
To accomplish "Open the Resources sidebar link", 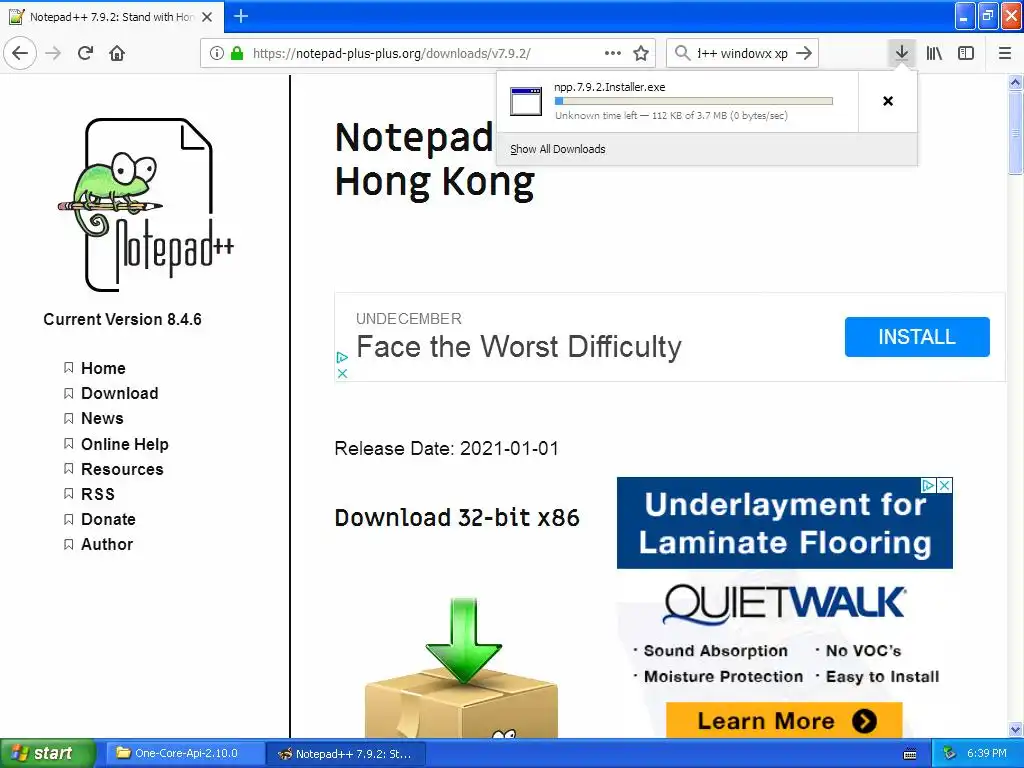I will click(122, 470).
